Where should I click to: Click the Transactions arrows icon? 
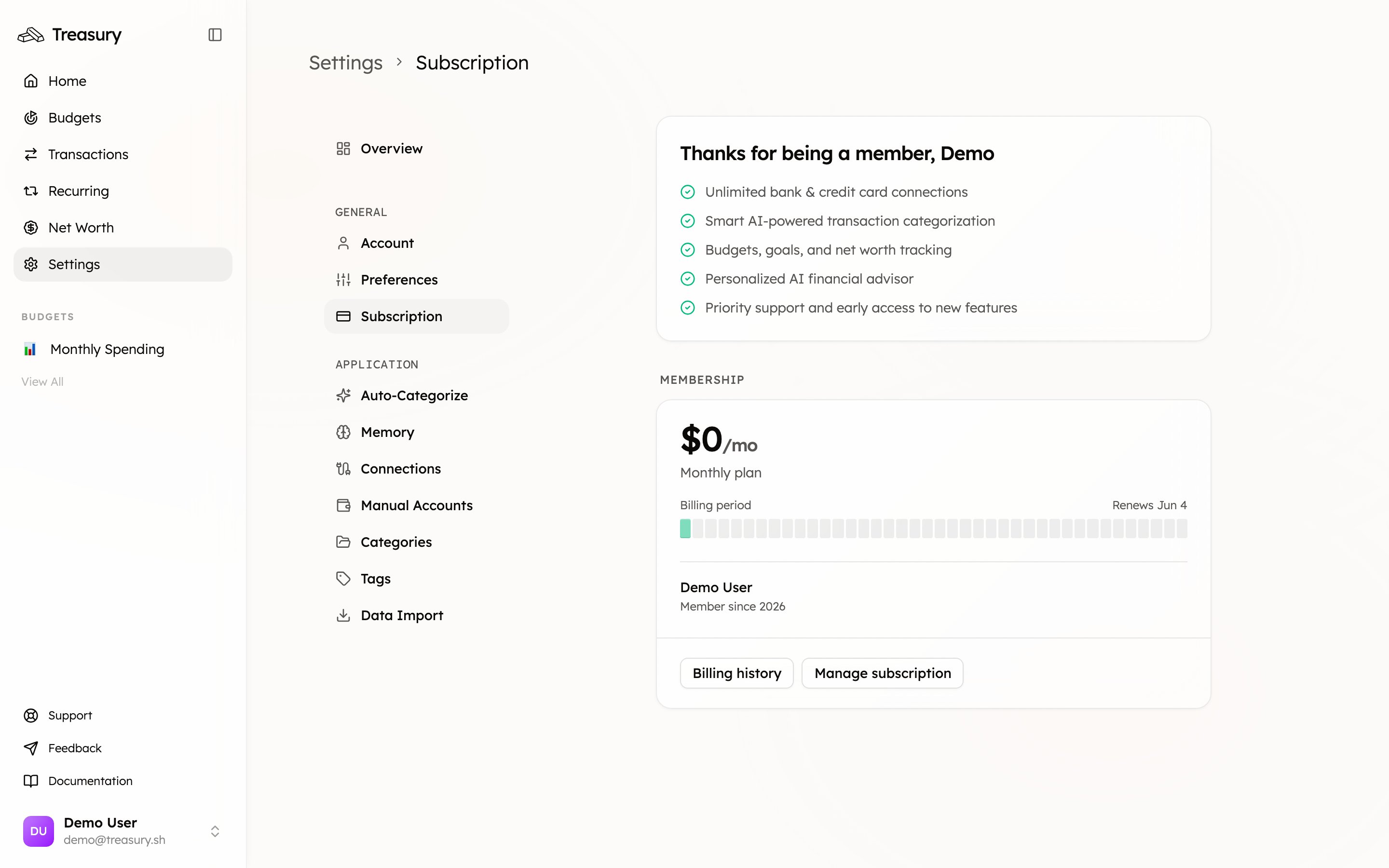click(31, 154)
